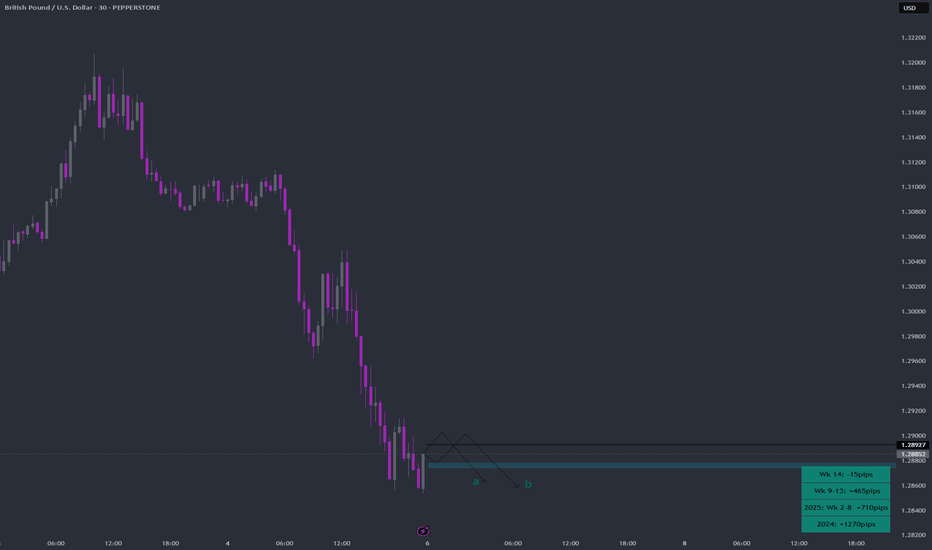
Task: Click date marker 8 on time axis
Action: (684, 543)
